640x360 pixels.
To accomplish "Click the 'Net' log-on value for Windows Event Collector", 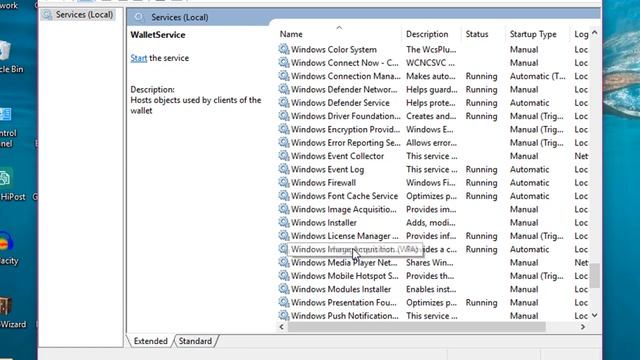I will [581, 156].
